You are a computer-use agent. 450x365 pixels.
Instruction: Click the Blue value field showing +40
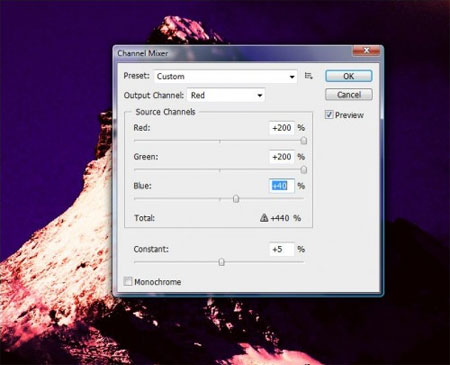coord(282,186)
